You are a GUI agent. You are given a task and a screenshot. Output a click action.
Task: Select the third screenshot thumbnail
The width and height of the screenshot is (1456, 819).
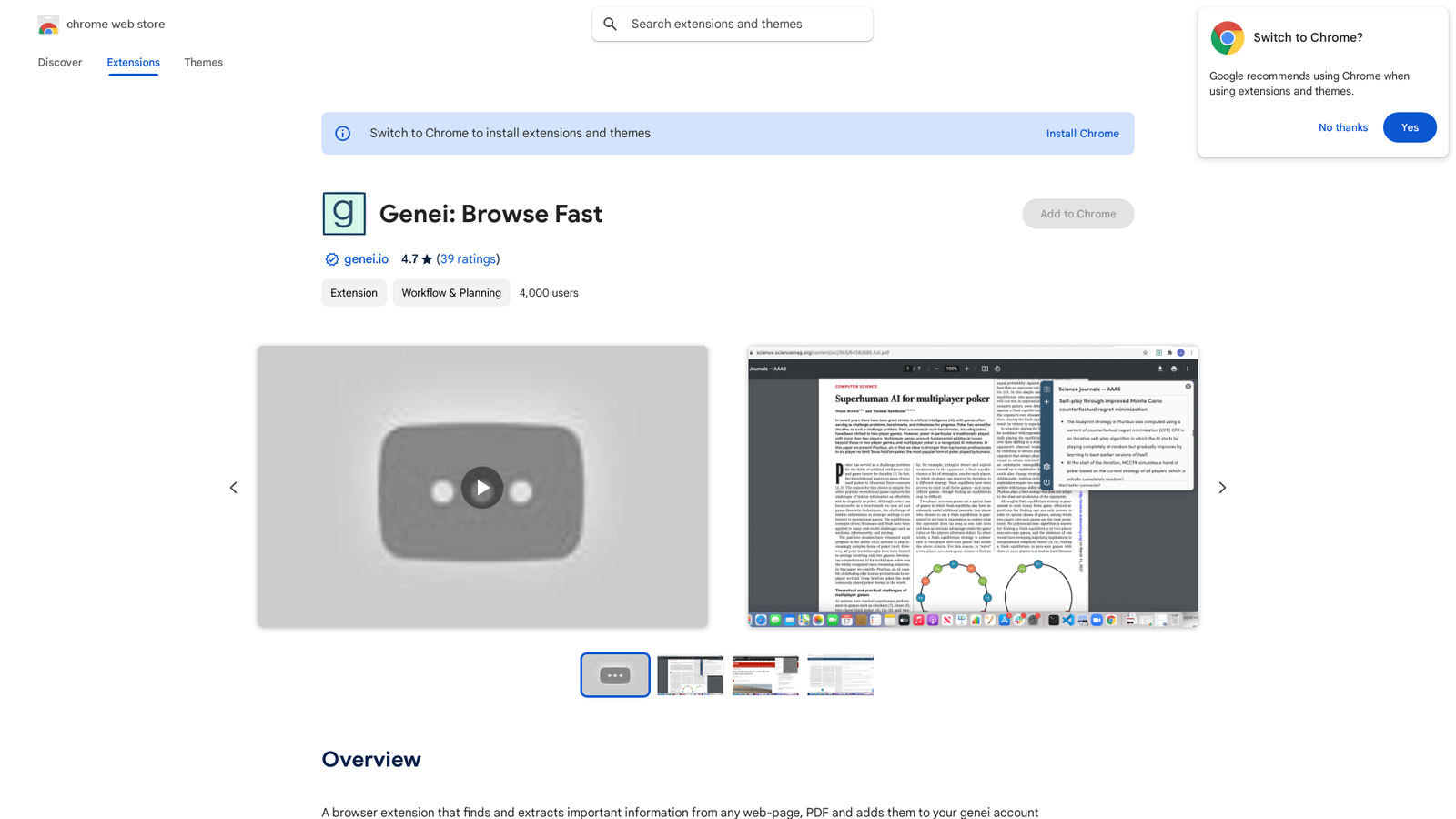[765, 675]
